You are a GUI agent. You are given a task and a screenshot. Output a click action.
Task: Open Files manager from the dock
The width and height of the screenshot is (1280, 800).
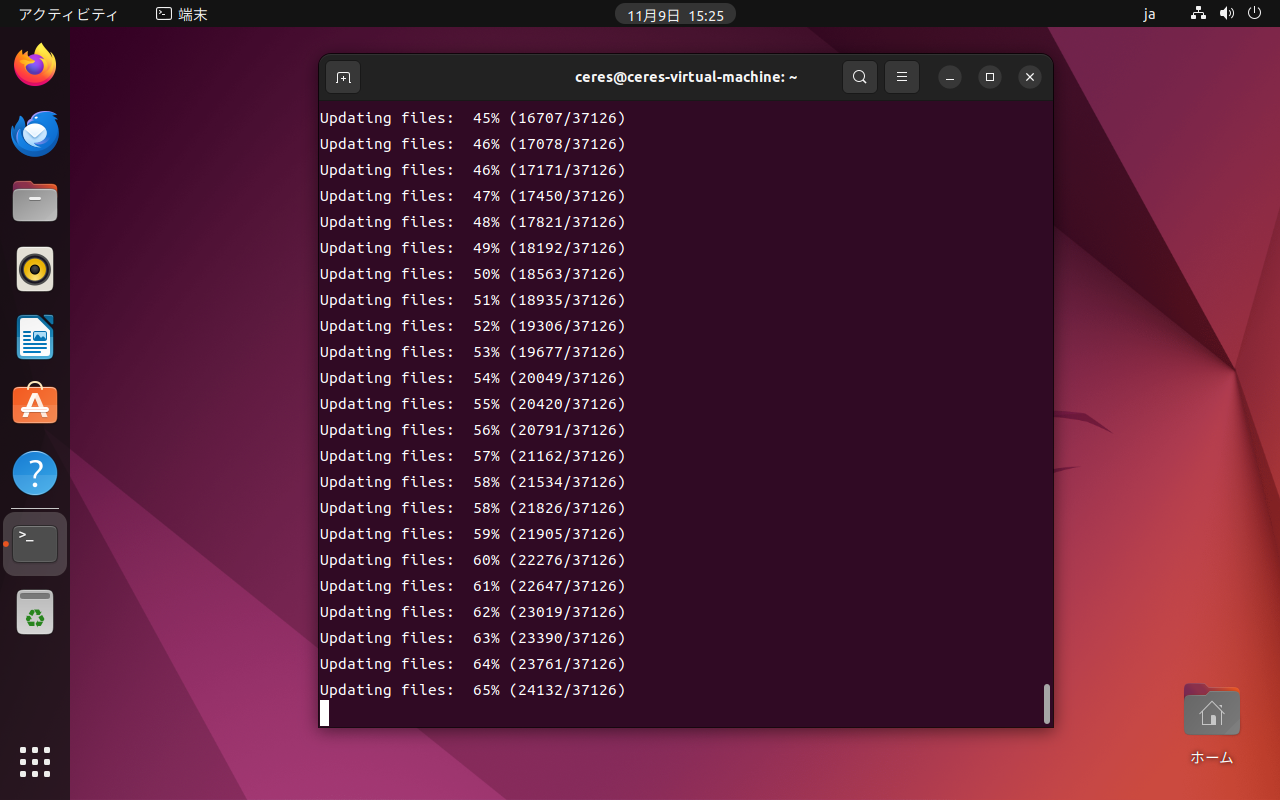click(x=35, y=201)
